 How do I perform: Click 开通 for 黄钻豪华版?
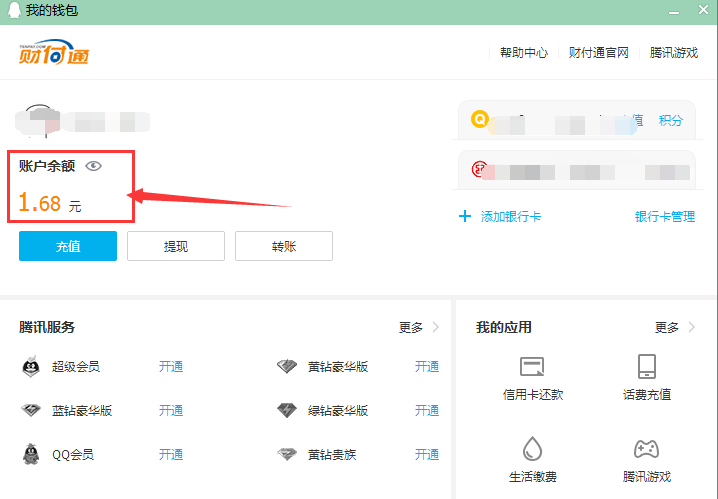click(427, 367)
